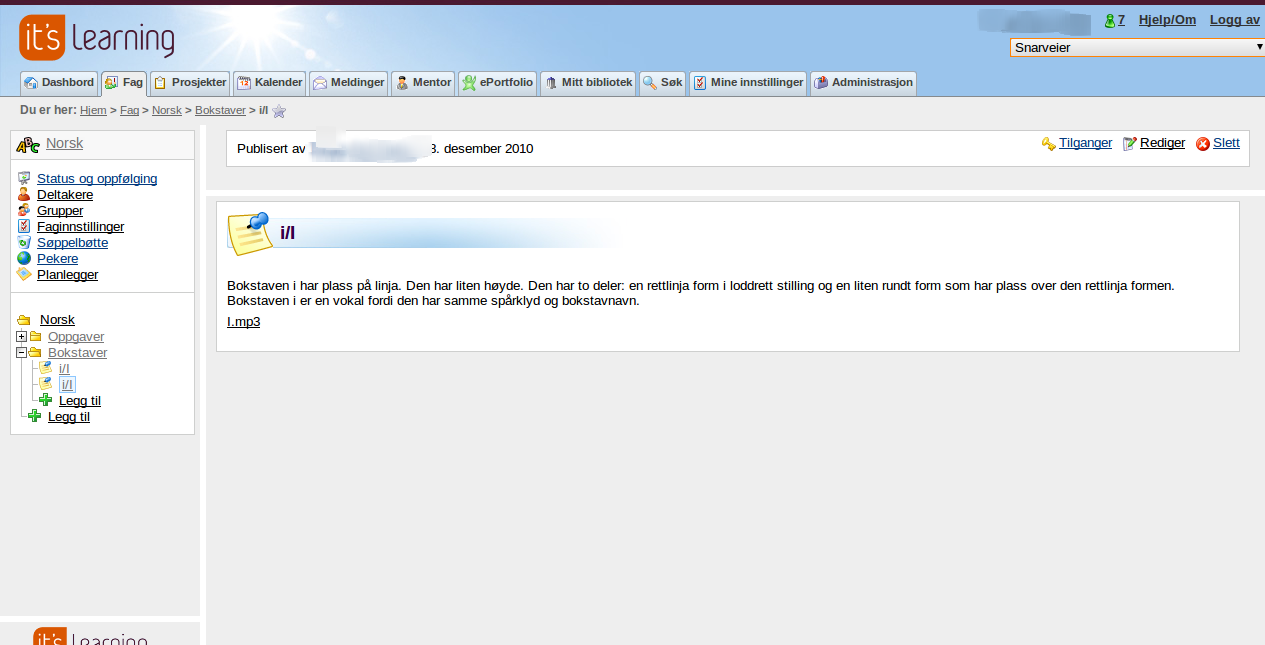The height and width of the screenshot is (645, 1265).
Task: Open the I.mp3 audio file link
Action: coord(244,322)
